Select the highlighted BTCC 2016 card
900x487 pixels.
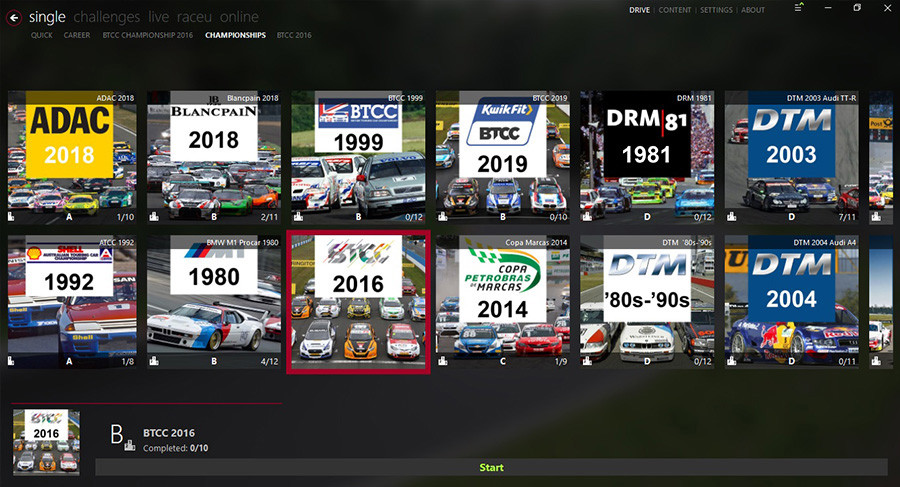(358, 302)
